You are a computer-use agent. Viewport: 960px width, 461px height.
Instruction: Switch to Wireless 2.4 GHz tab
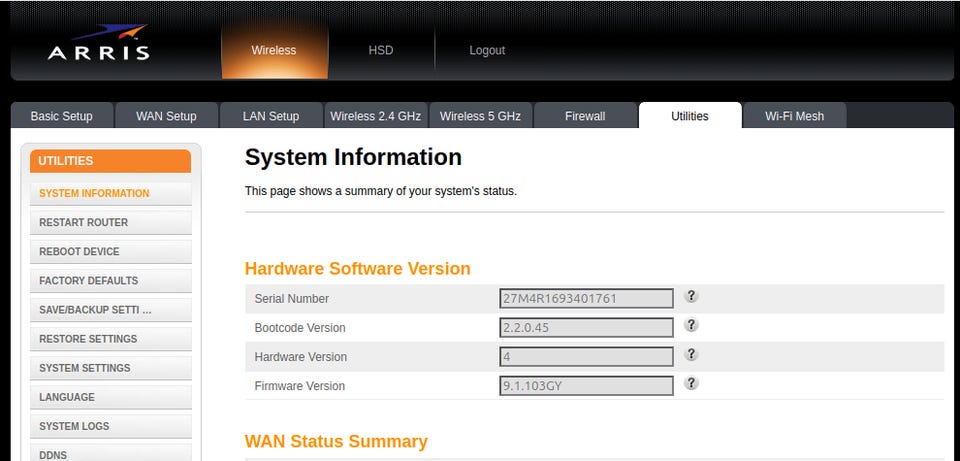(x=376, y=116)
